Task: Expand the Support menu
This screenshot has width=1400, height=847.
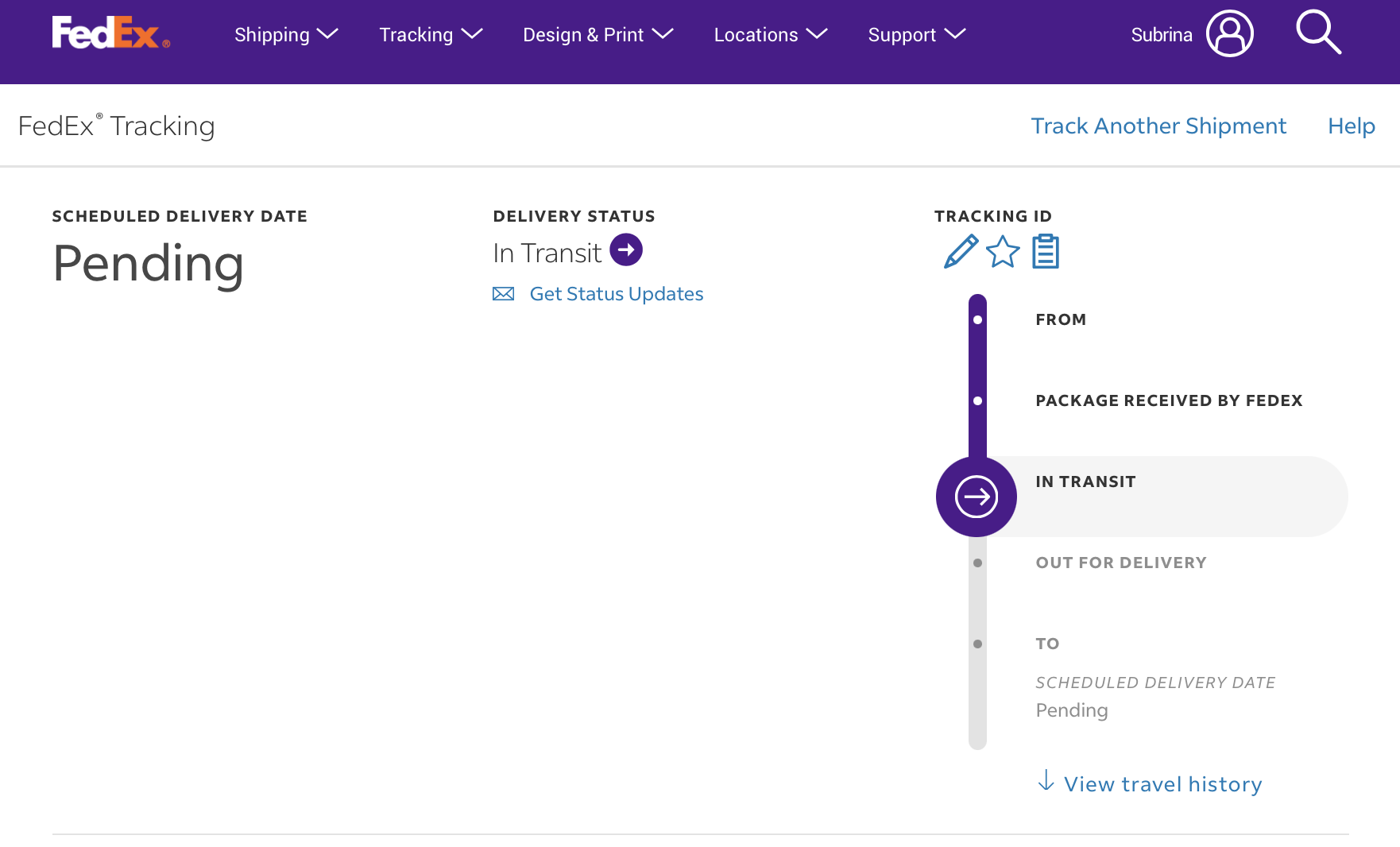Action: [x=917, y=34]
